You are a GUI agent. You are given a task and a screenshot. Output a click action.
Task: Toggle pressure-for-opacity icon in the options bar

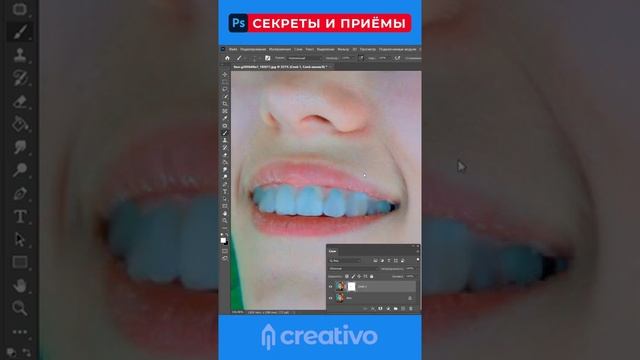click(x=360, y=58)
